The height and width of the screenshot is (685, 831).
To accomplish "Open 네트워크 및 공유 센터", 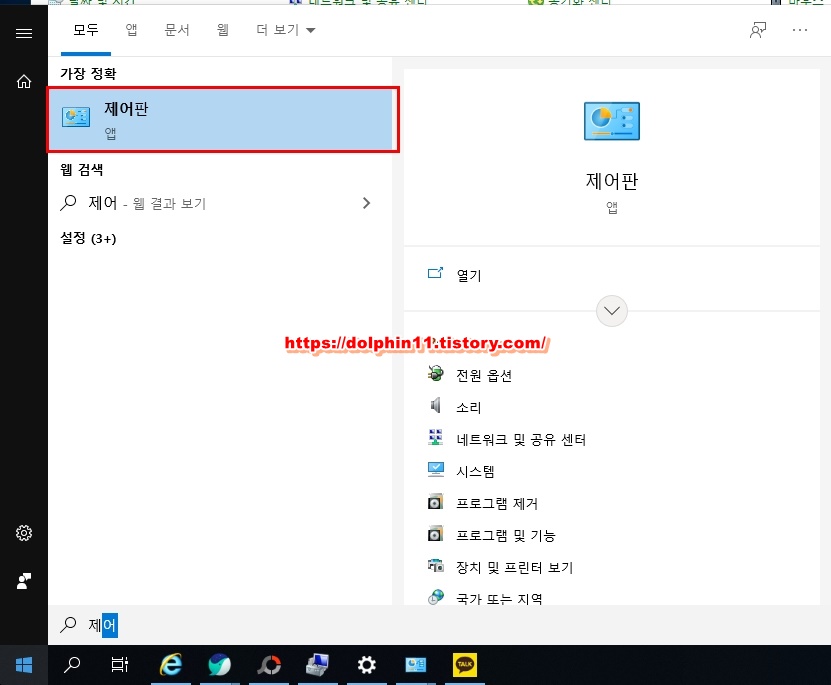I will [x=521, y=440].
